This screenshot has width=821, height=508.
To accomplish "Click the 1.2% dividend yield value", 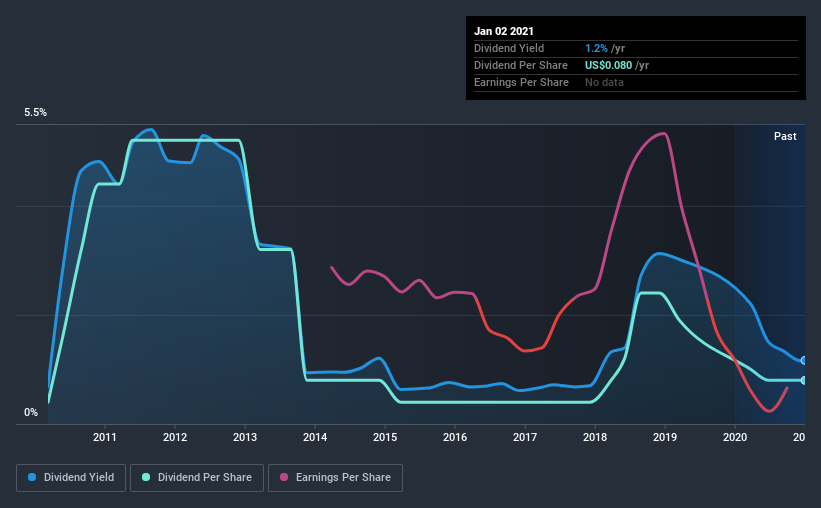I will [596, 48].
